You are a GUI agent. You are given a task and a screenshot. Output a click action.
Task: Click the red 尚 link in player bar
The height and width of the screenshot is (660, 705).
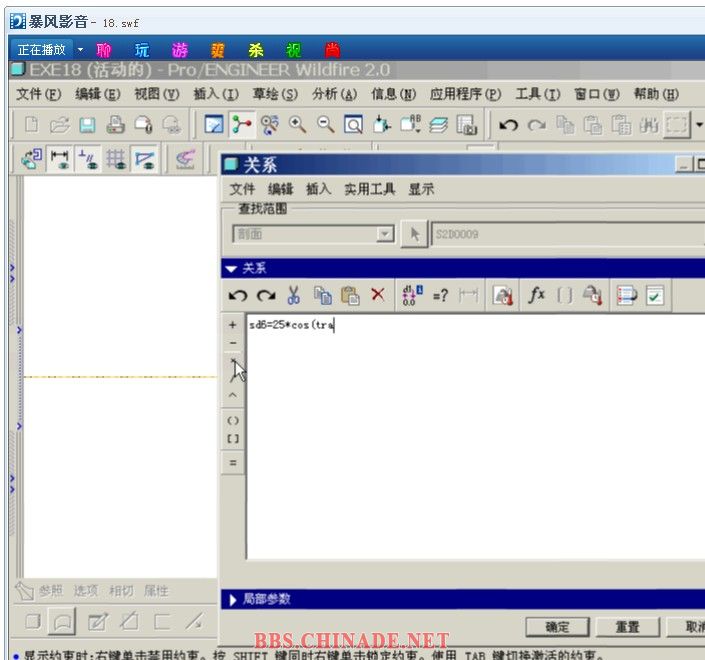[x=332, y=50]
